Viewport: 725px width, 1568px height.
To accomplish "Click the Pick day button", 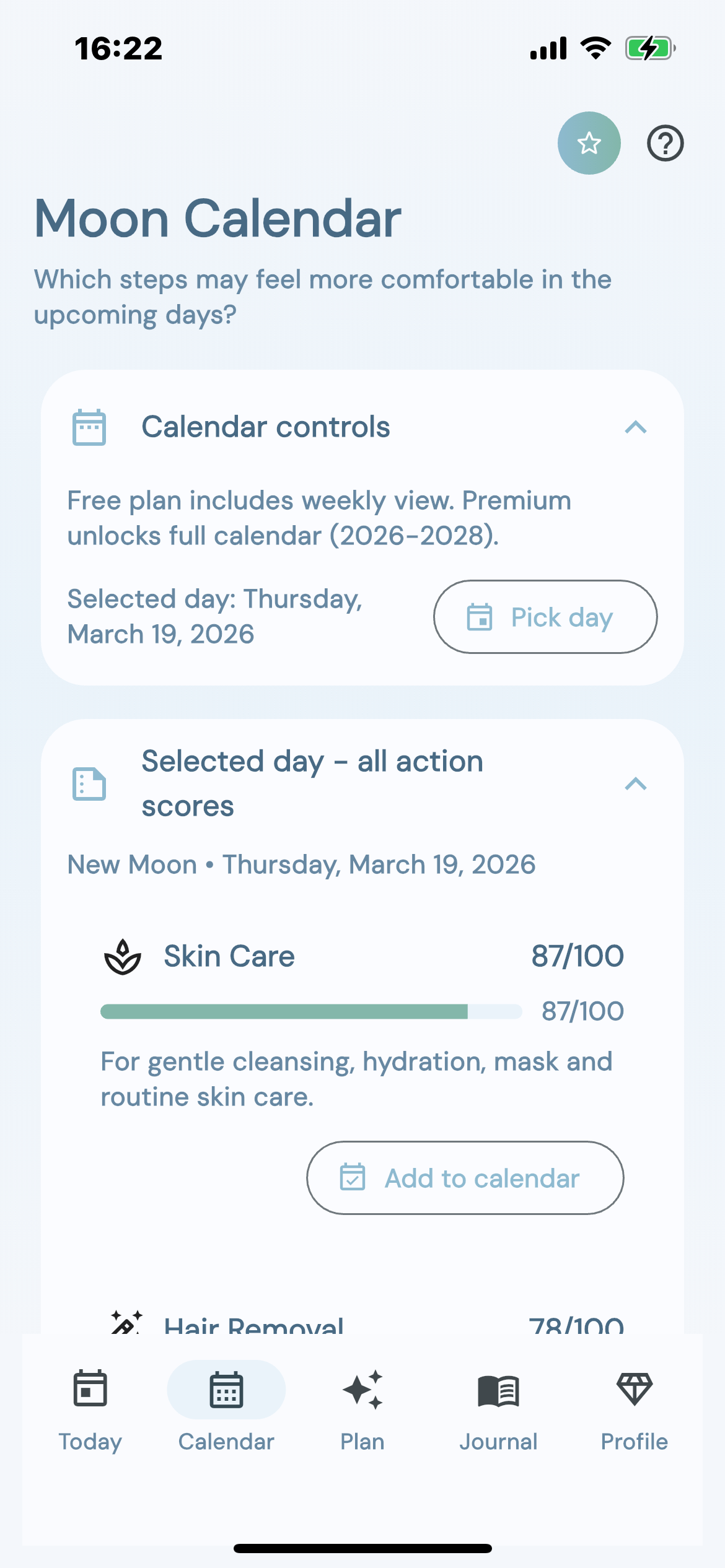I will click(x=545, y=617).
